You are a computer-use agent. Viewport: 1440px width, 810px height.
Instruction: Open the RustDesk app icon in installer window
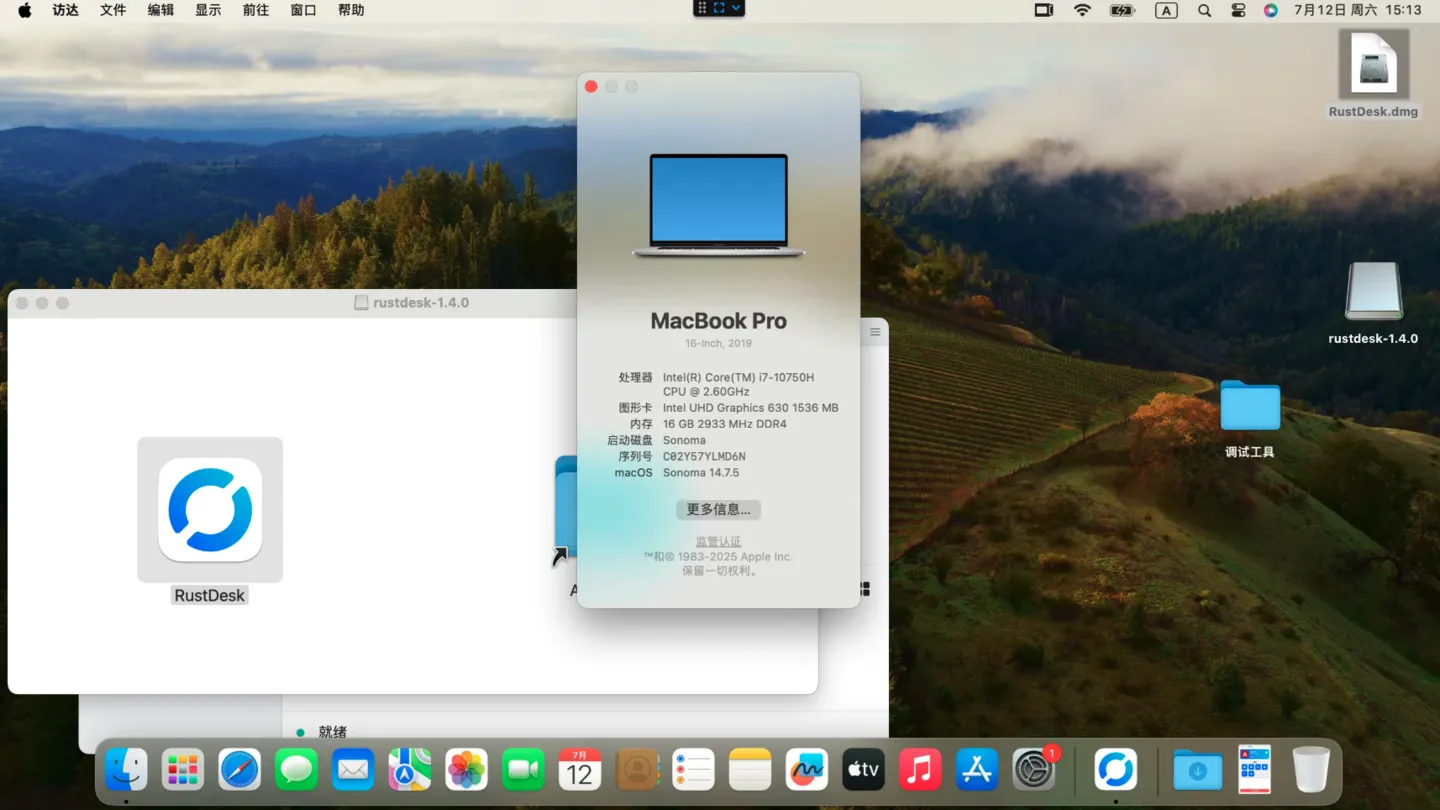click(x=210, y=510)
